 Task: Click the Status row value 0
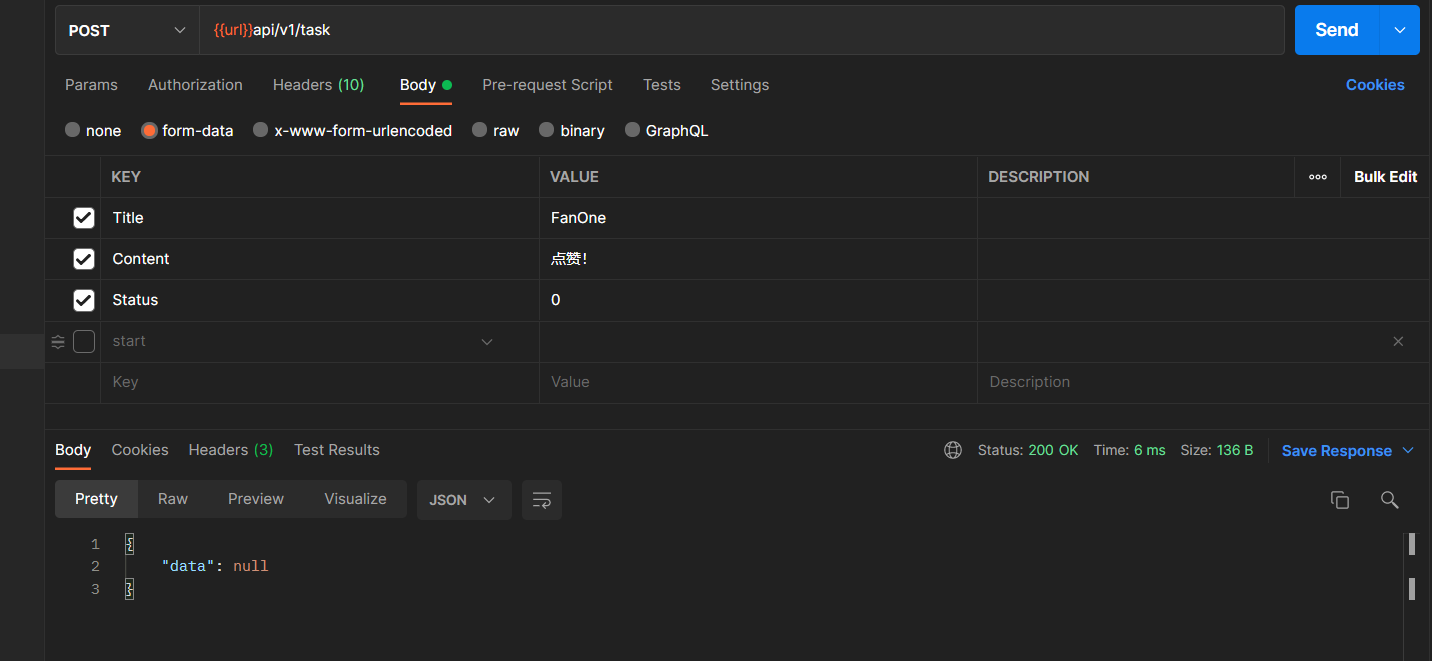(x=758, y=300)
